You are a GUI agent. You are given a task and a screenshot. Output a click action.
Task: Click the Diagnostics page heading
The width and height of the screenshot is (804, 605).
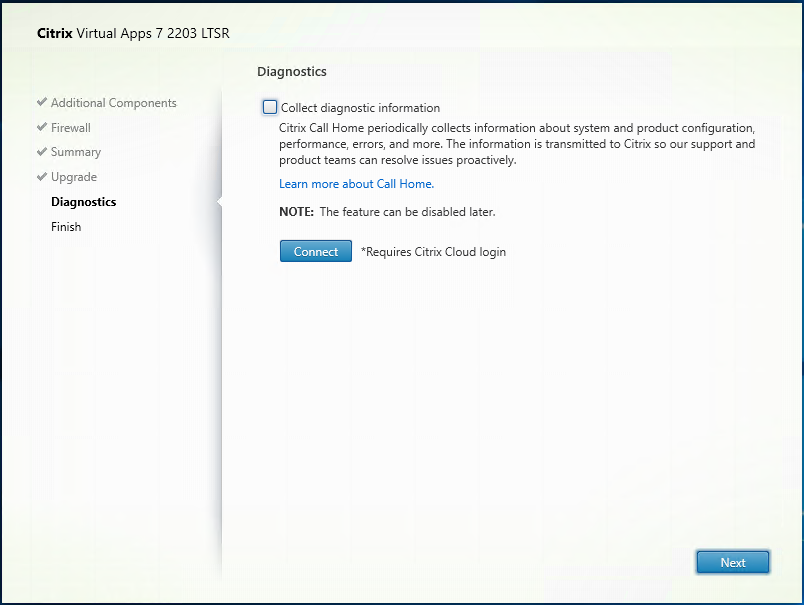[292, 72]
